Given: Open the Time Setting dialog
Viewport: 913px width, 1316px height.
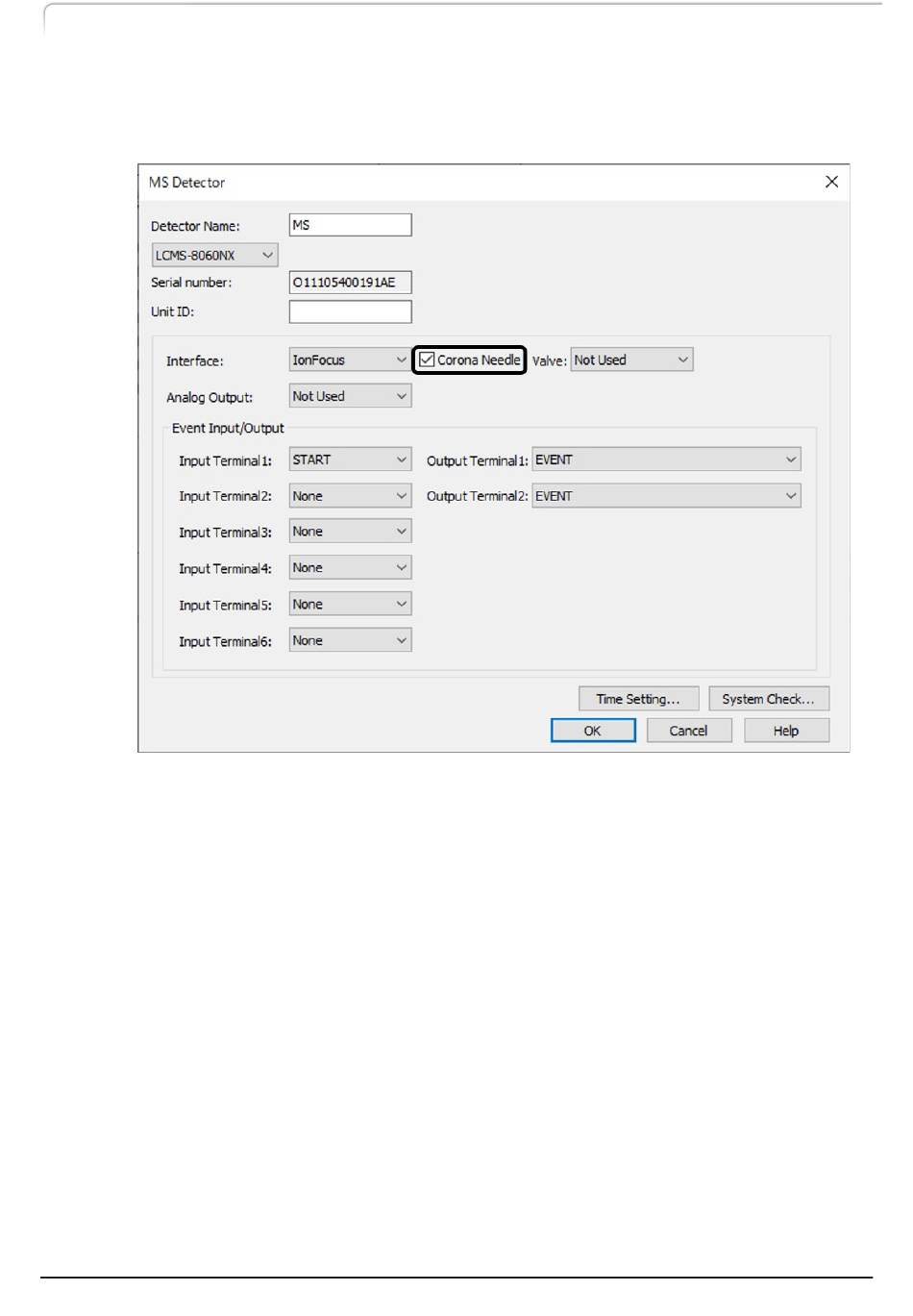Looking at the screenshot, I should 638,699.
